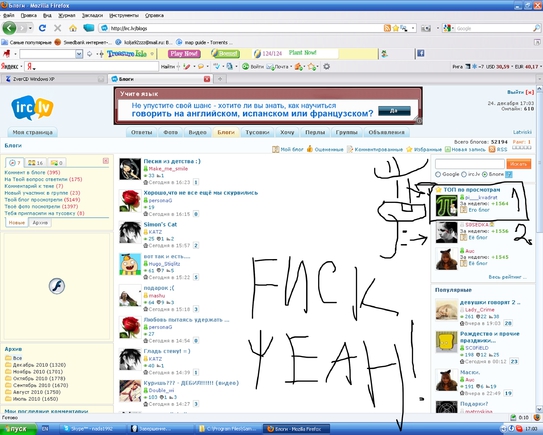Select the irc.lv search radio option
The width and height of the screenshot is (543, 435).
pos(464,174)
